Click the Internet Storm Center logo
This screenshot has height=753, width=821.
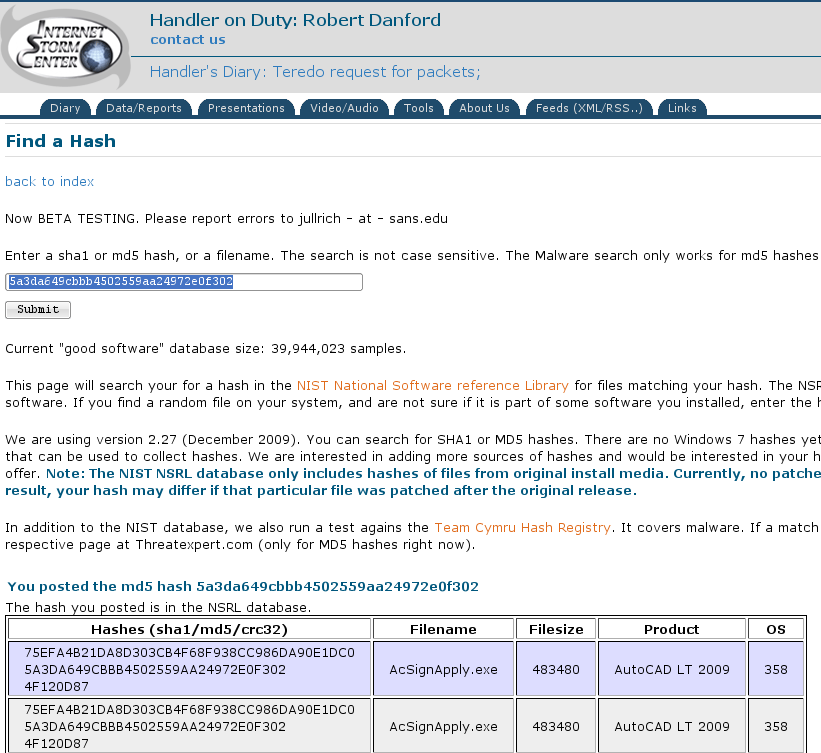click(x=65, y=50)
